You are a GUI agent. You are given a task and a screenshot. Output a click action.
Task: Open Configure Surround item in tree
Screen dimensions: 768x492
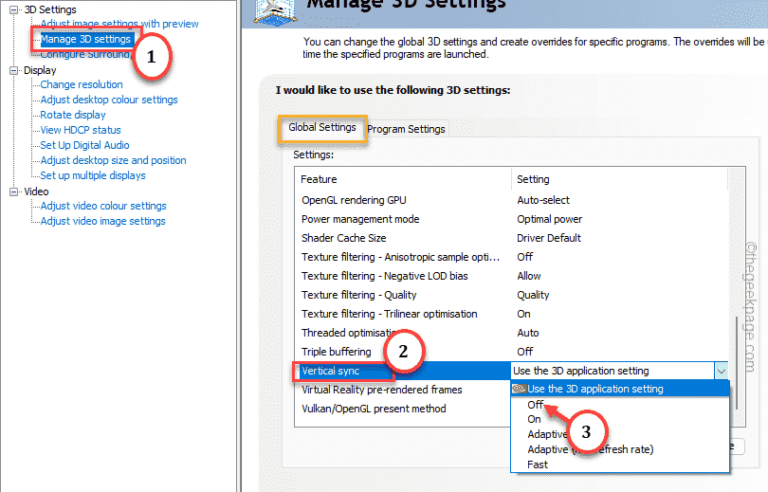point(85,54)
